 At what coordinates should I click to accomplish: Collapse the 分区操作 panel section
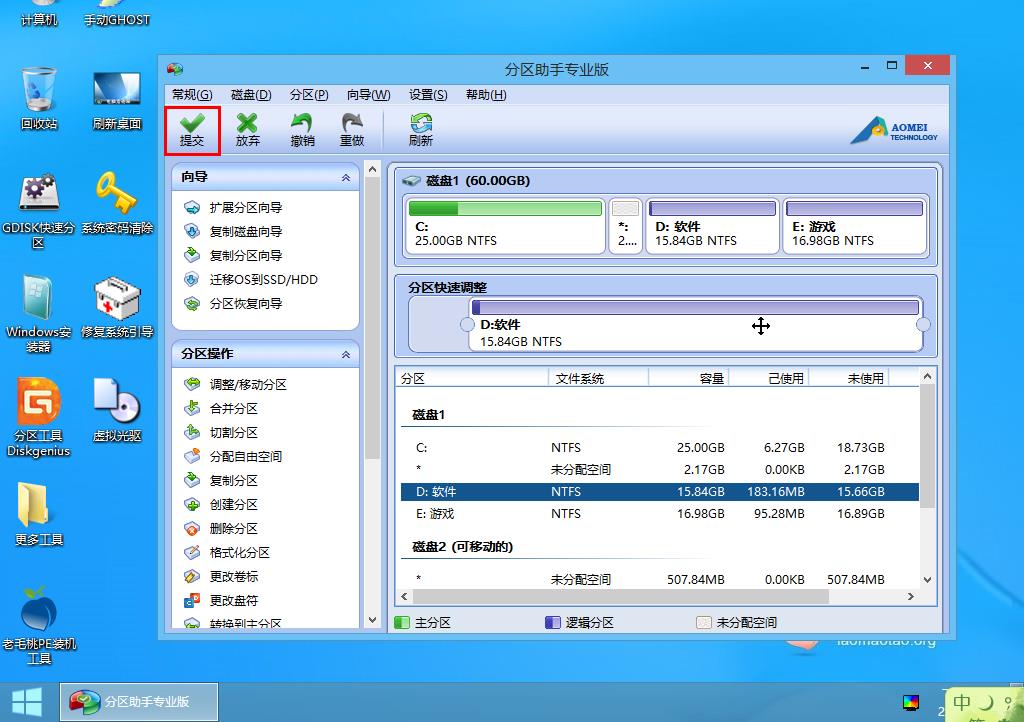(x=346, y=354)
